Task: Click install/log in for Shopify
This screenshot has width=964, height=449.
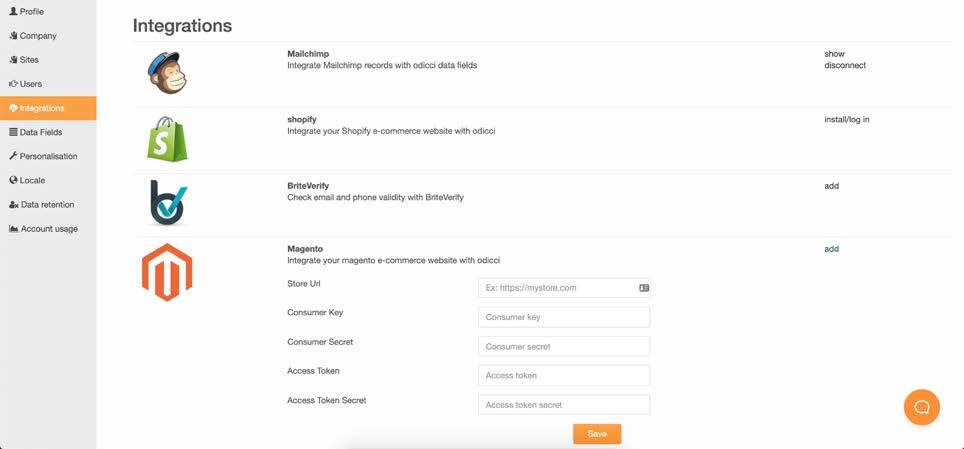Action: pos(846,119)
